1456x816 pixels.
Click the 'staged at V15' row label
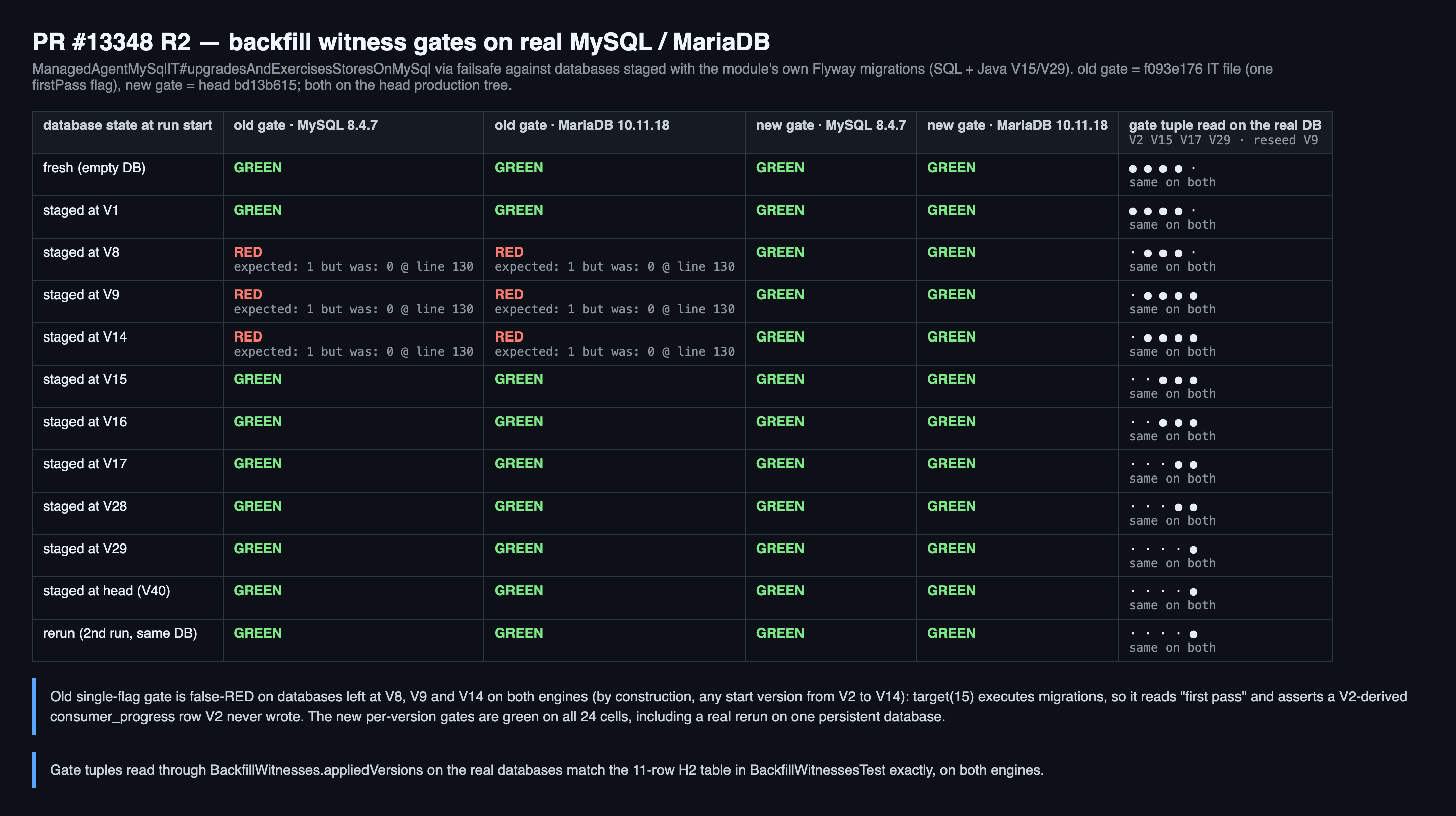click(x=85, y=379)
